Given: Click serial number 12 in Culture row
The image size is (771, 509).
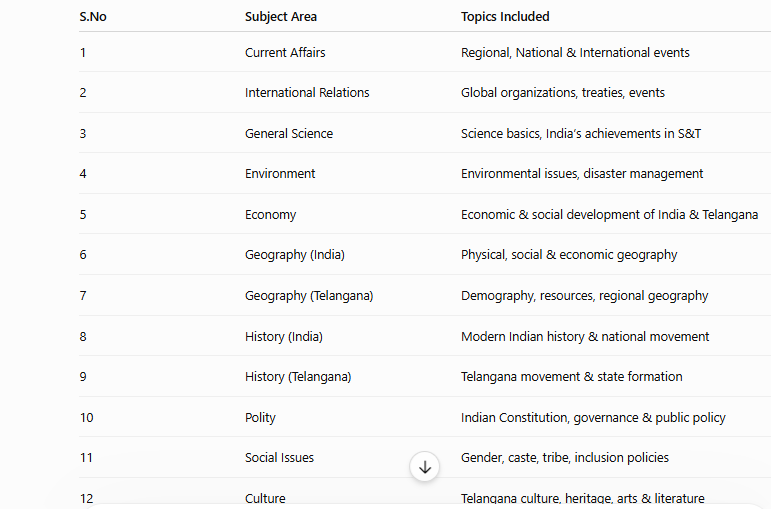Looking at the screenshot, I should click(87, 499).
